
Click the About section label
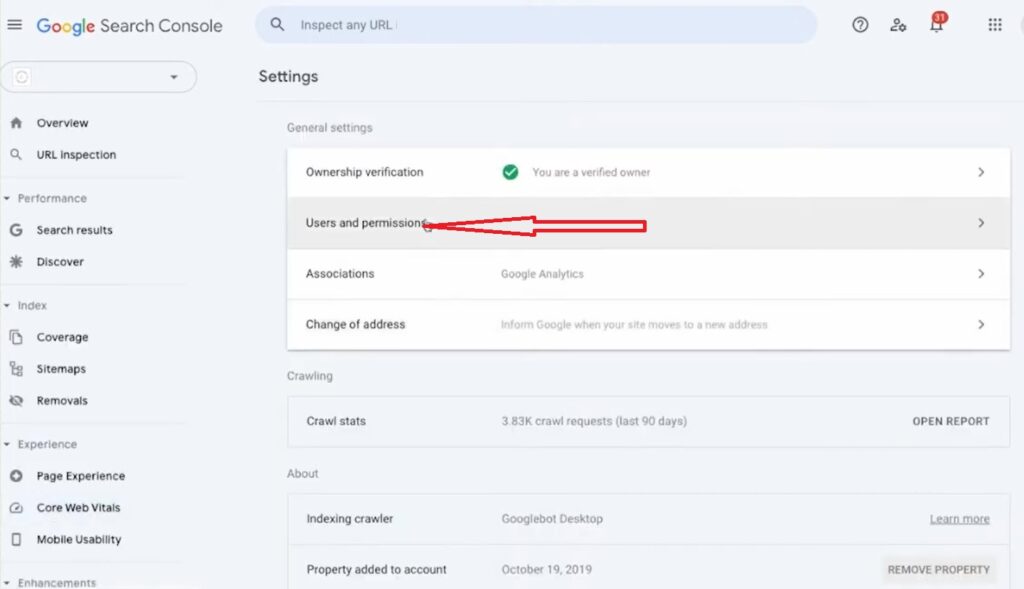(302, 473)
